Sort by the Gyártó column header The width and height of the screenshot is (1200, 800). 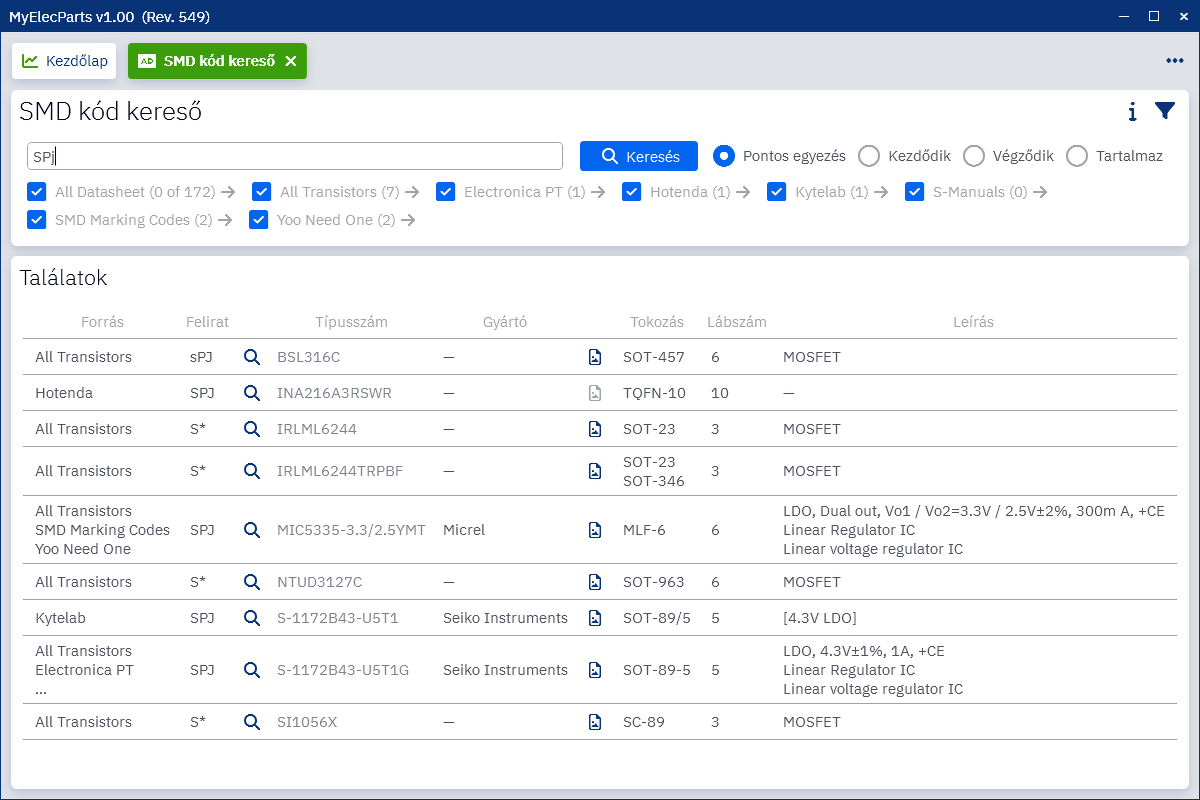click(505, 322)
